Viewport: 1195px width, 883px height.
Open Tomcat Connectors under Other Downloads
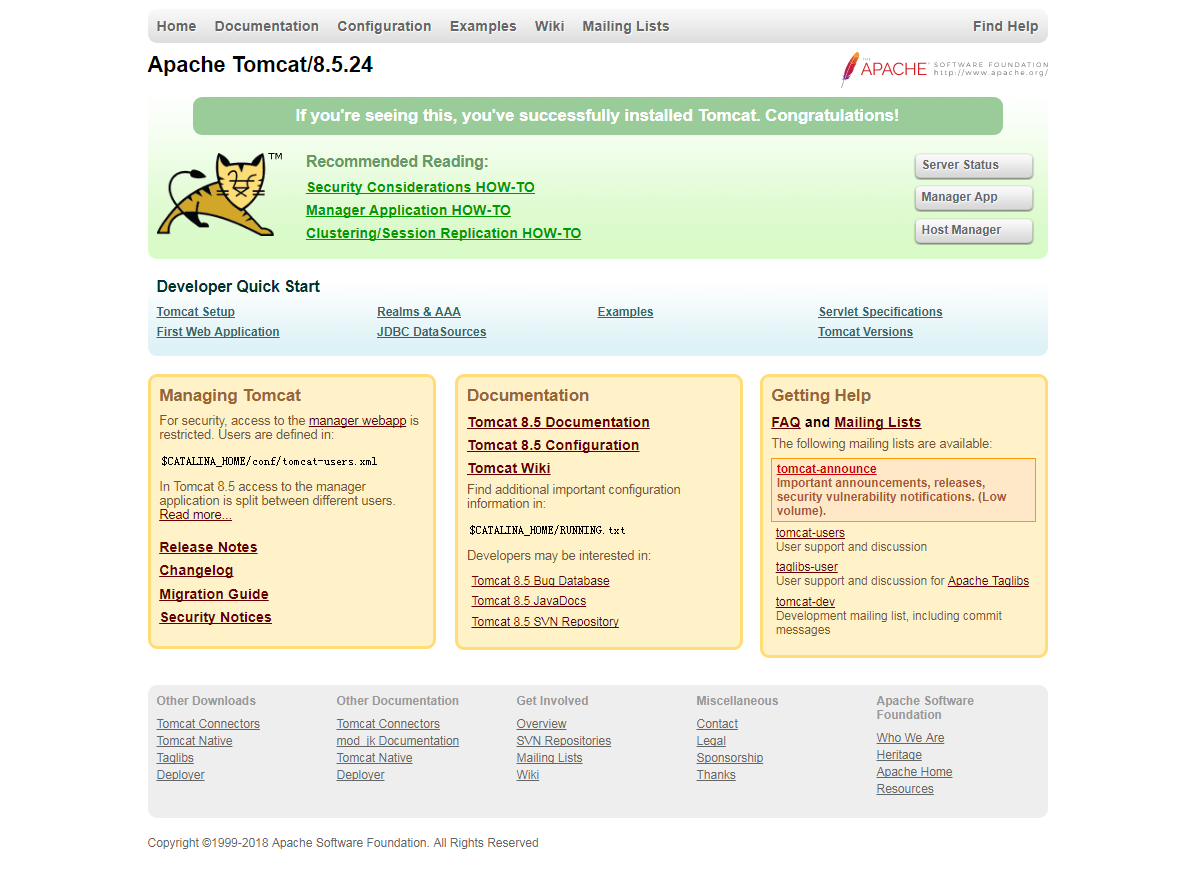[208, 724]
